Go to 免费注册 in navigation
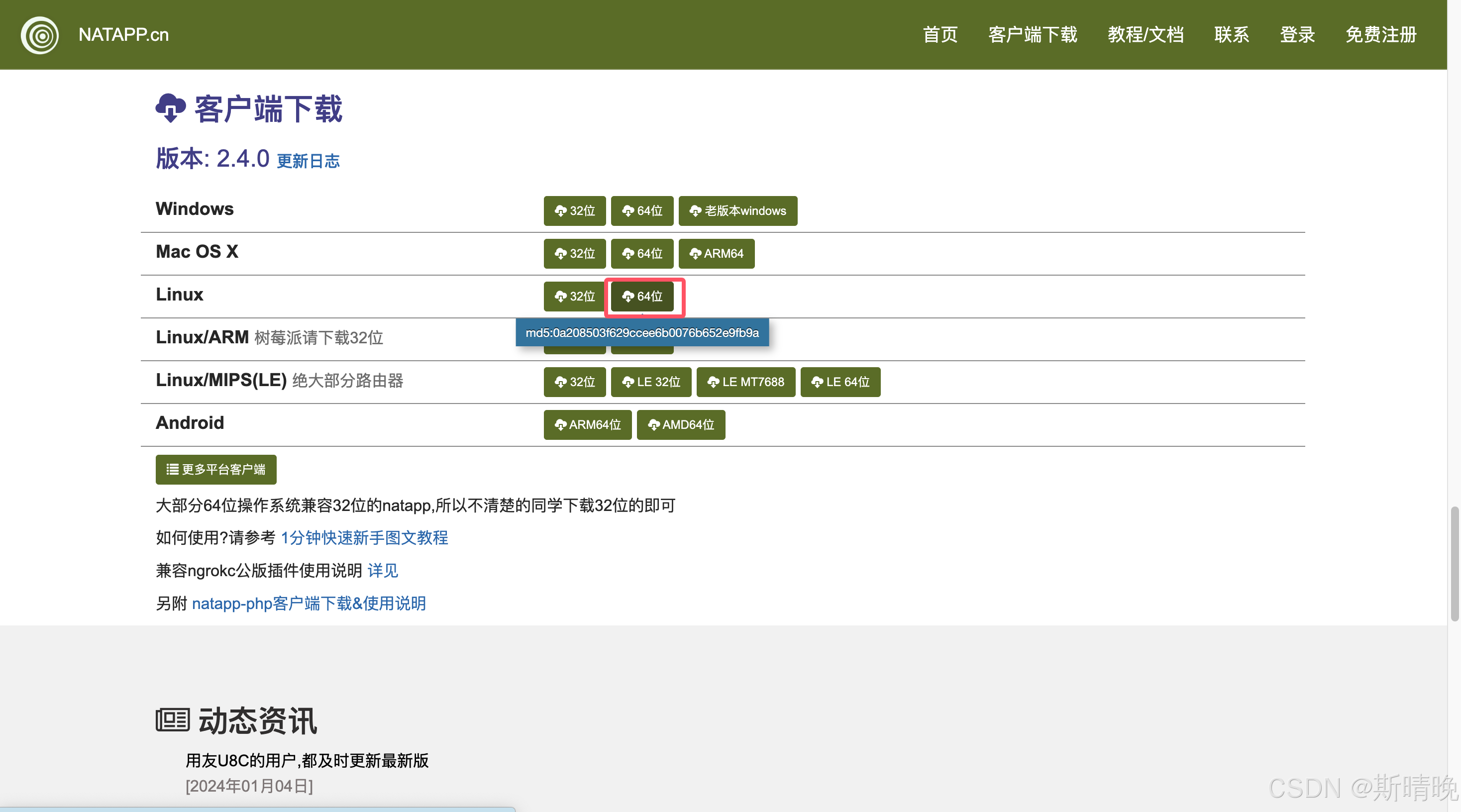The image size is (1461, 812). (x=1380, y=35)
